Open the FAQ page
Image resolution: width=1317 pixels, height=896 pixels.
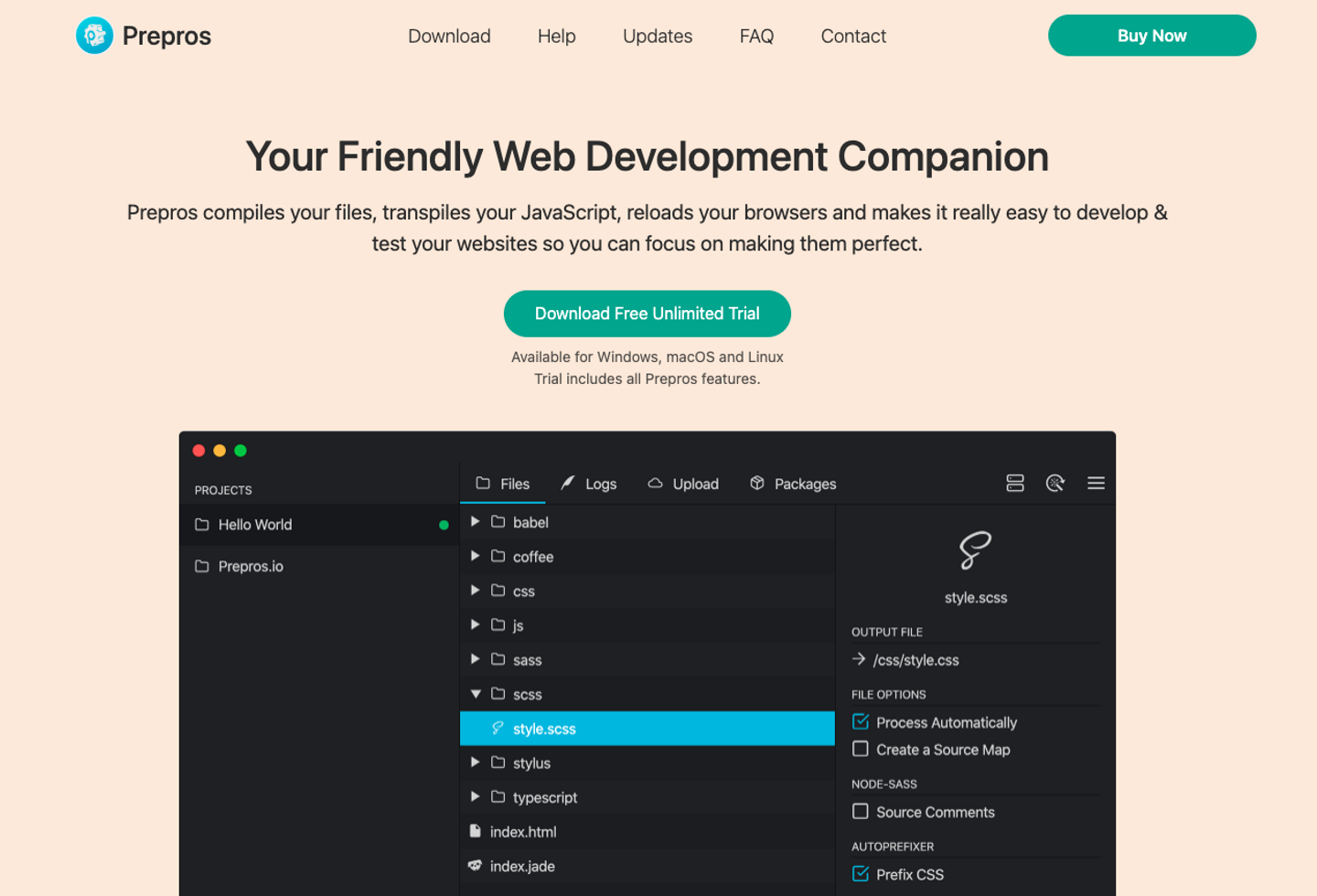(756, 36)
